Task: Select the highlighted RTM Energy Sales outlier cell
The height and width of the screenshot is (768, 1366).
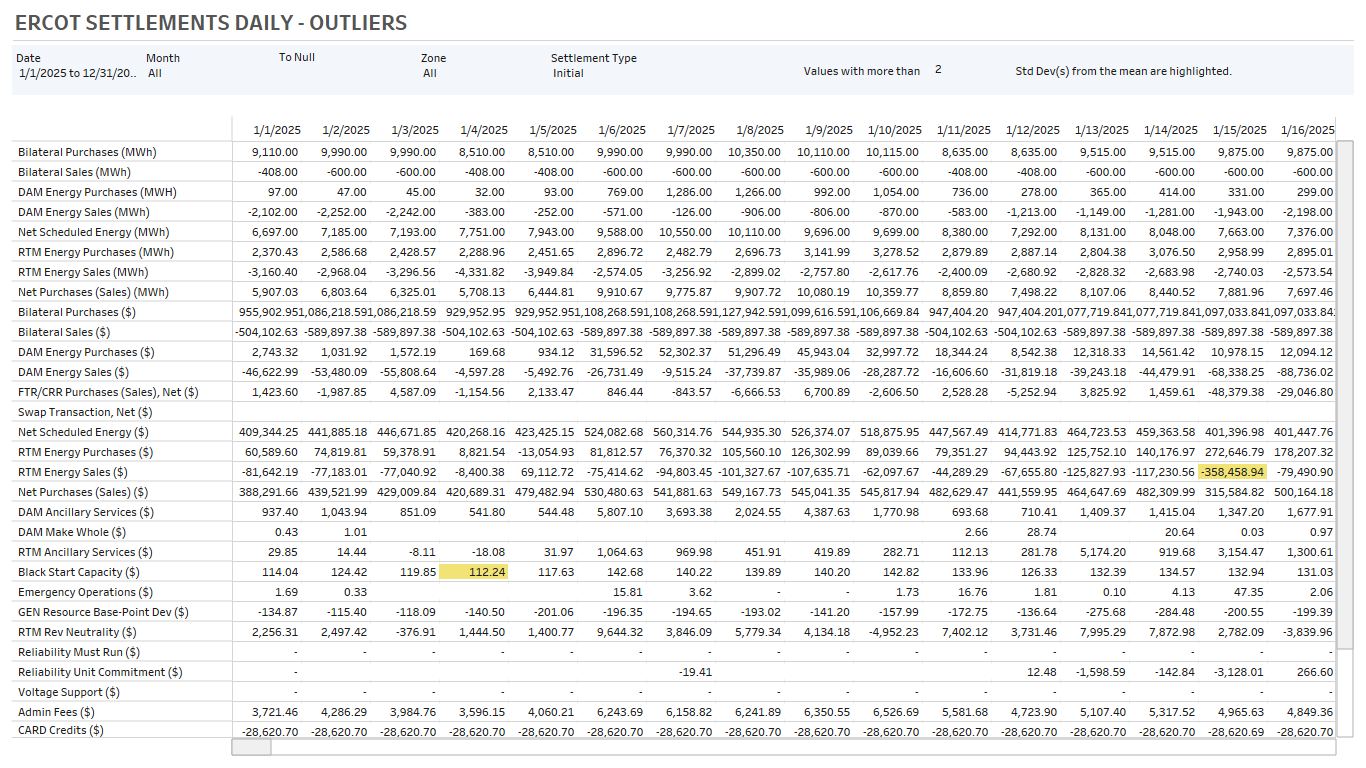Action: click(1233, 472)
